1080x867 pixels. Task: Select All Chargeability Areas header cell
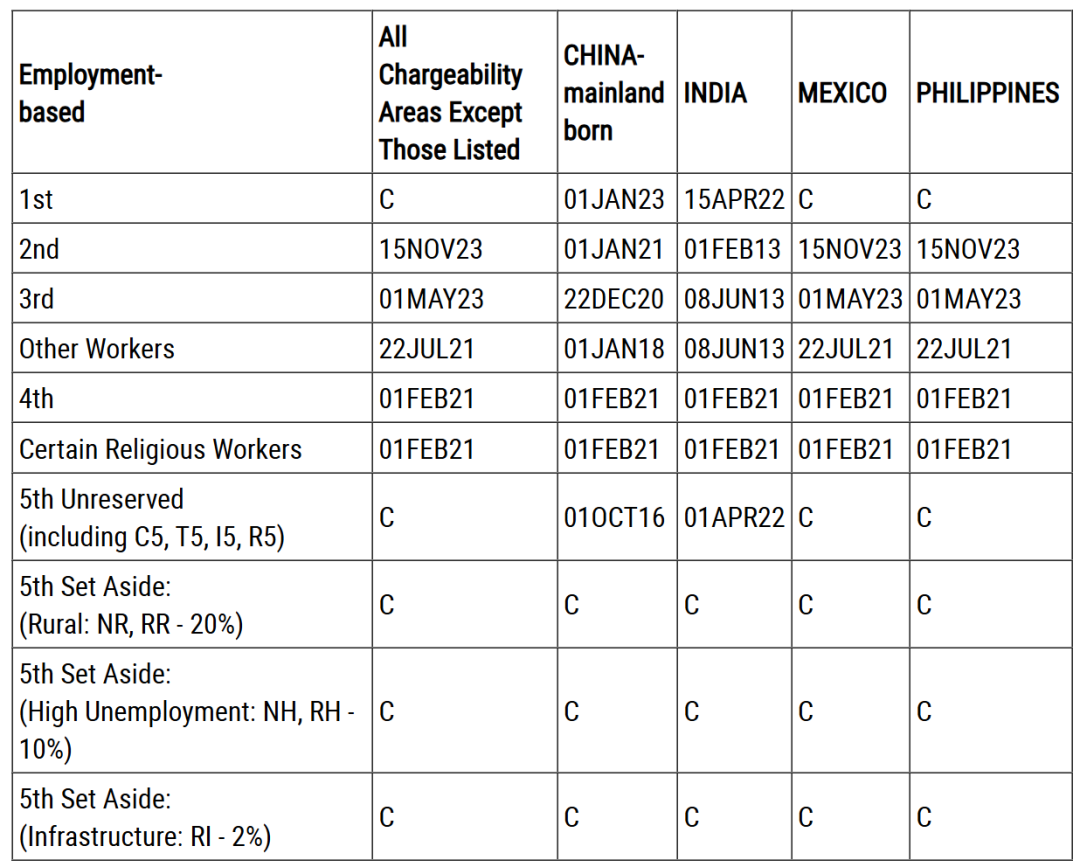coord(450,93)
